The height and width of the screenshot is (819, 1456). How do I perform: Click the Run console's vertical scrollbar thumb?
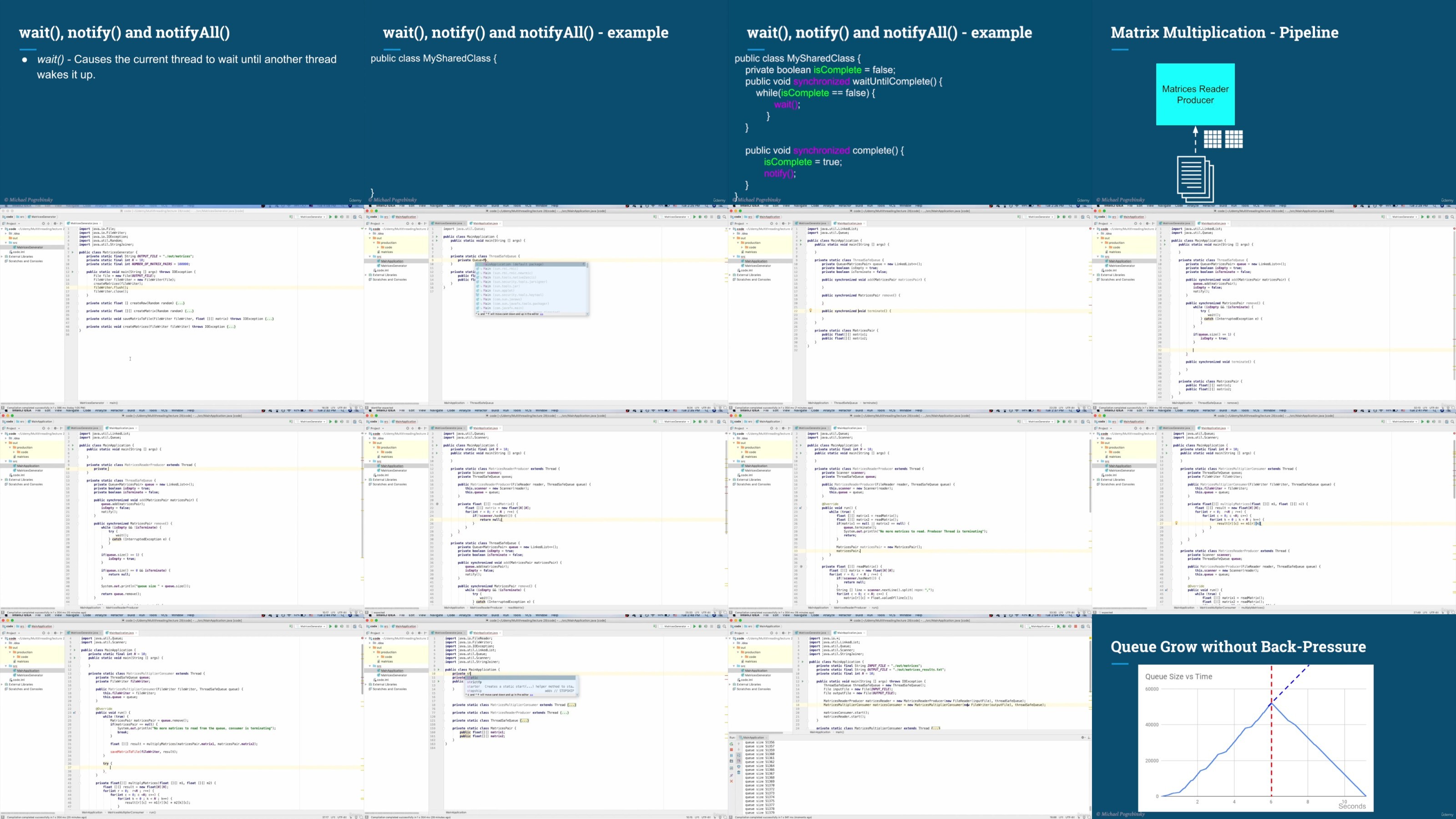(x=1090, y=809)
